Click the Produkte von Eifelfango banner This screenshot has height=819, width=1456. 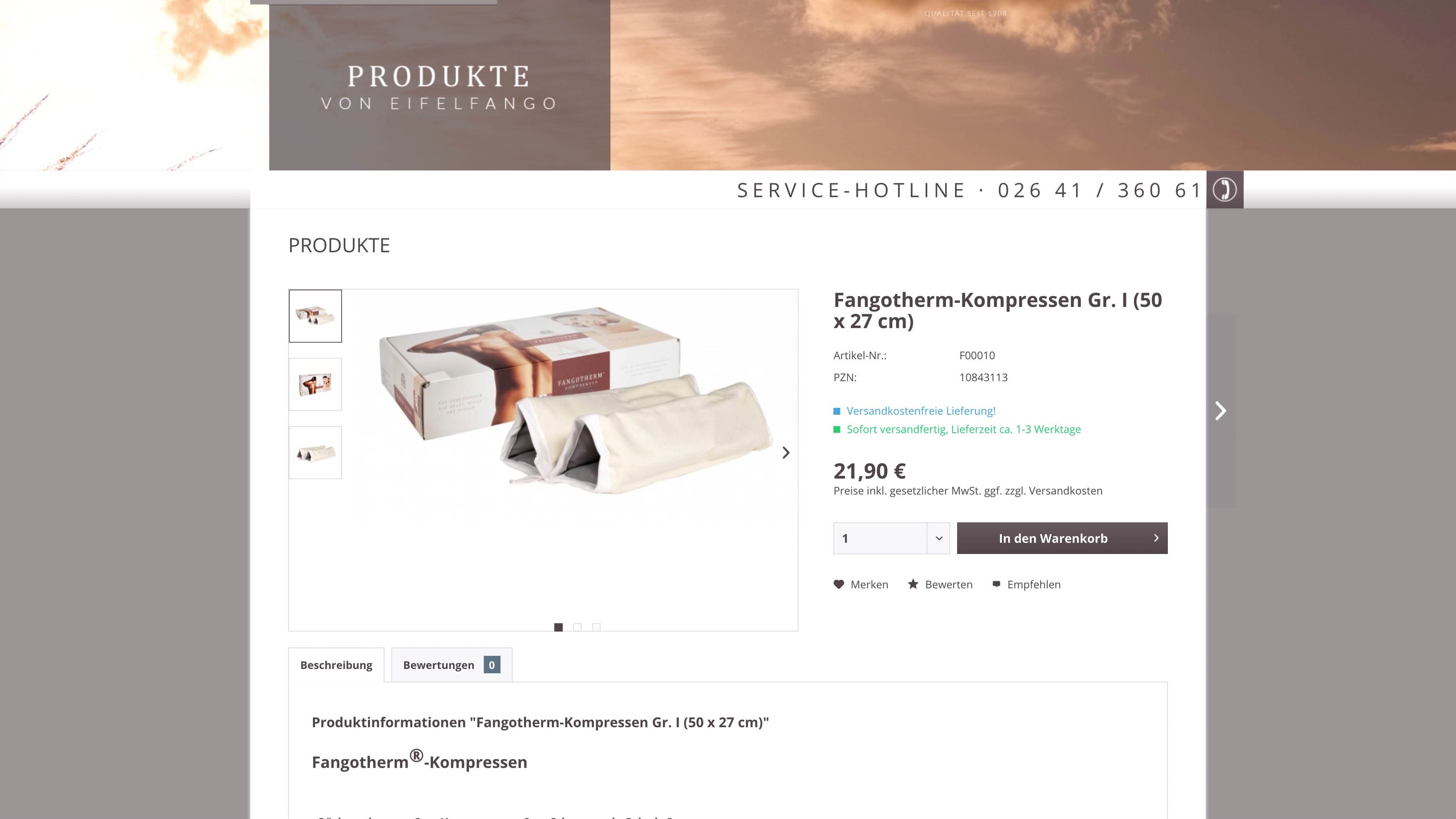coord(440,85)
